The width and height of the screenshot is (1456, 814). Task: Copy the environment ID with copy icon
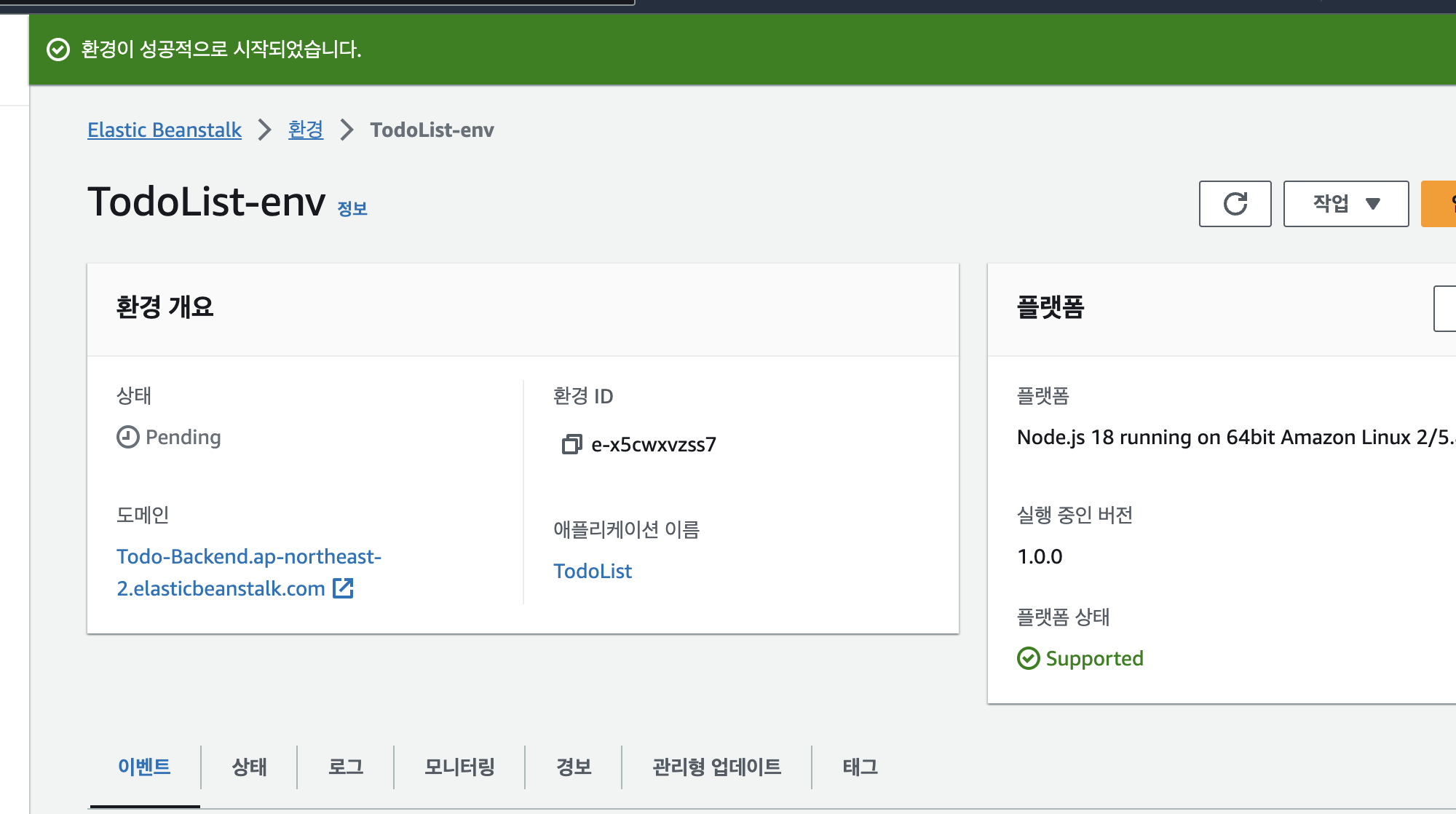[571, 444]
